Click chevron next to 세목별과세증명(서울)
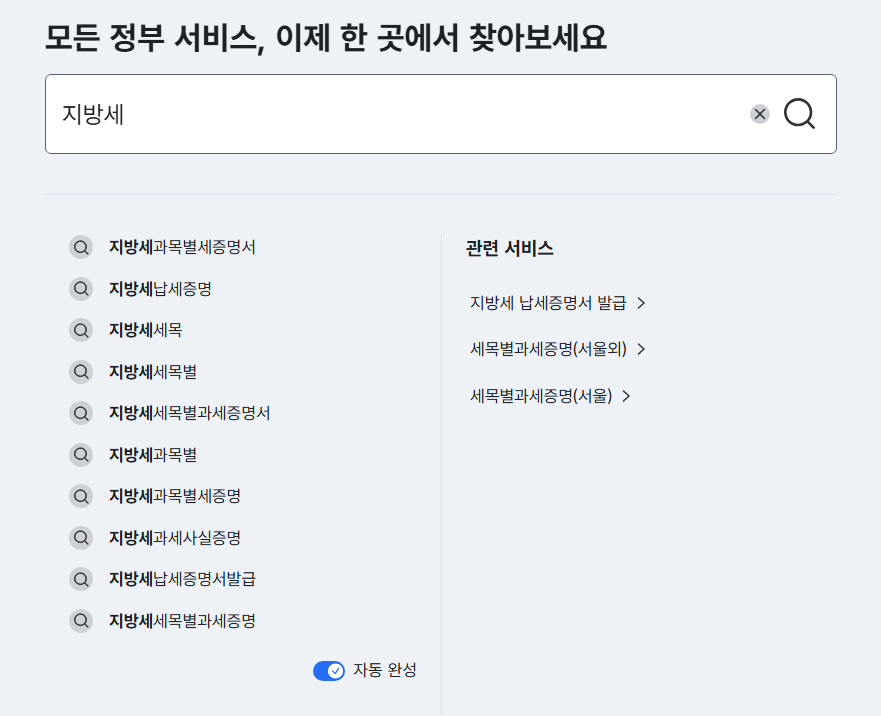The image size is (881, 716). [627, 396]
